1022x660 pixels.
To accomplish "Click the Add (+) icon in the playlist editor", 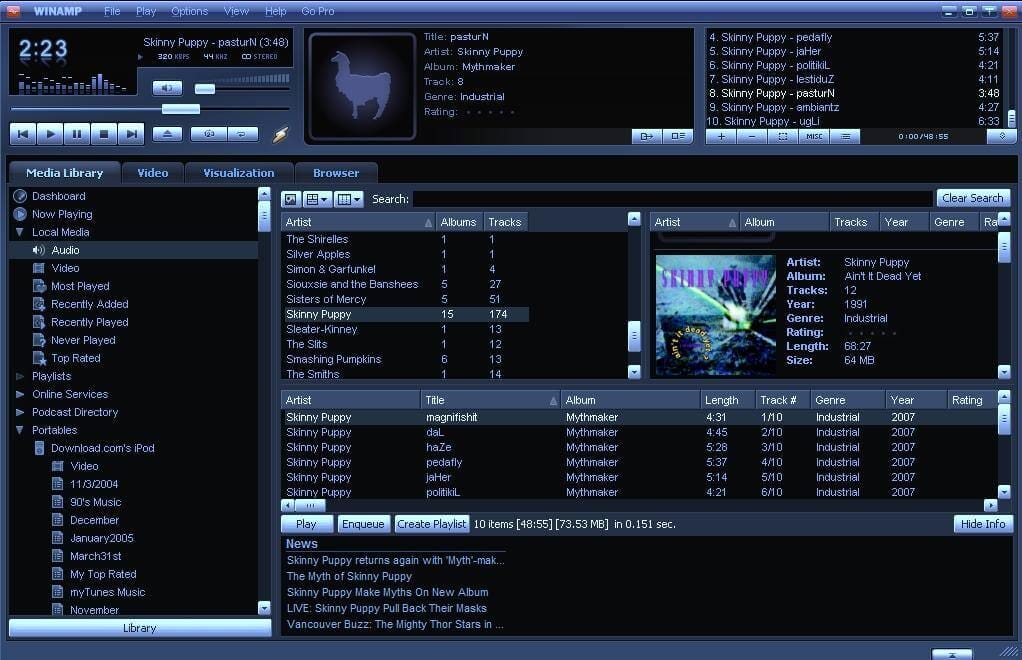I will pyautogui.click(x=721, y=136).
